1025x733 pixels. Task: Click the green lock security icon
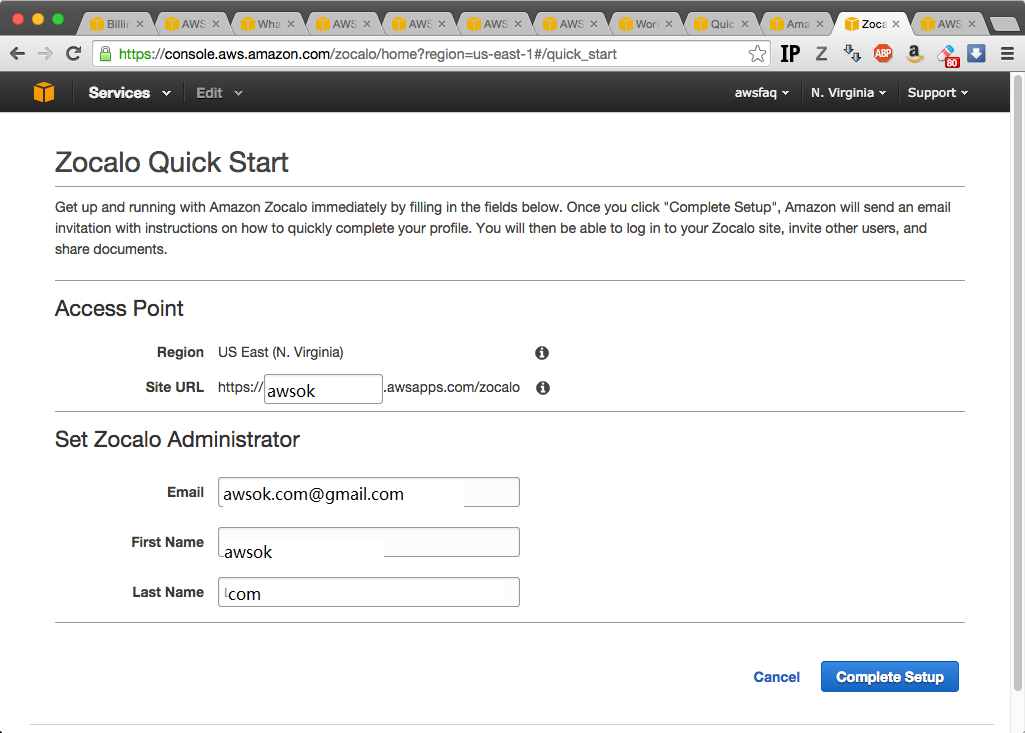click(105, 54)
